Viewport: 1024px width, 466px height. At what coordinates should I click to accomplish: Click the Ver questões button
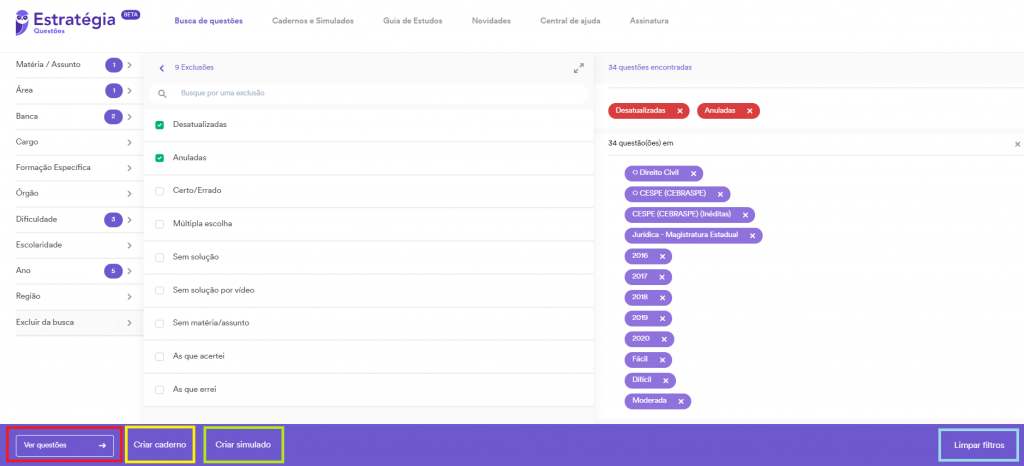[65, 446]
